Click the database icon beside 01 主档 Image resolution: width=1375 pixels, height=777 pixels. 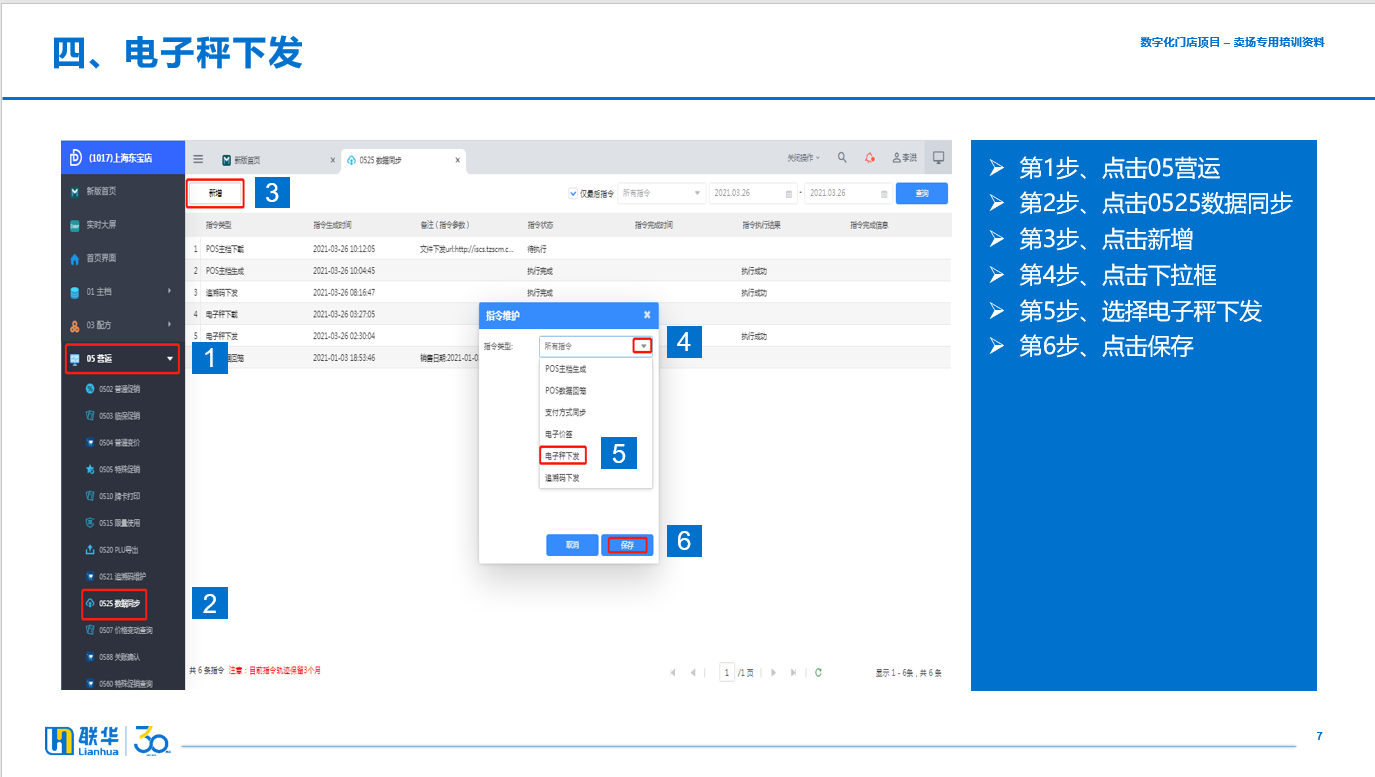[74, 292]
